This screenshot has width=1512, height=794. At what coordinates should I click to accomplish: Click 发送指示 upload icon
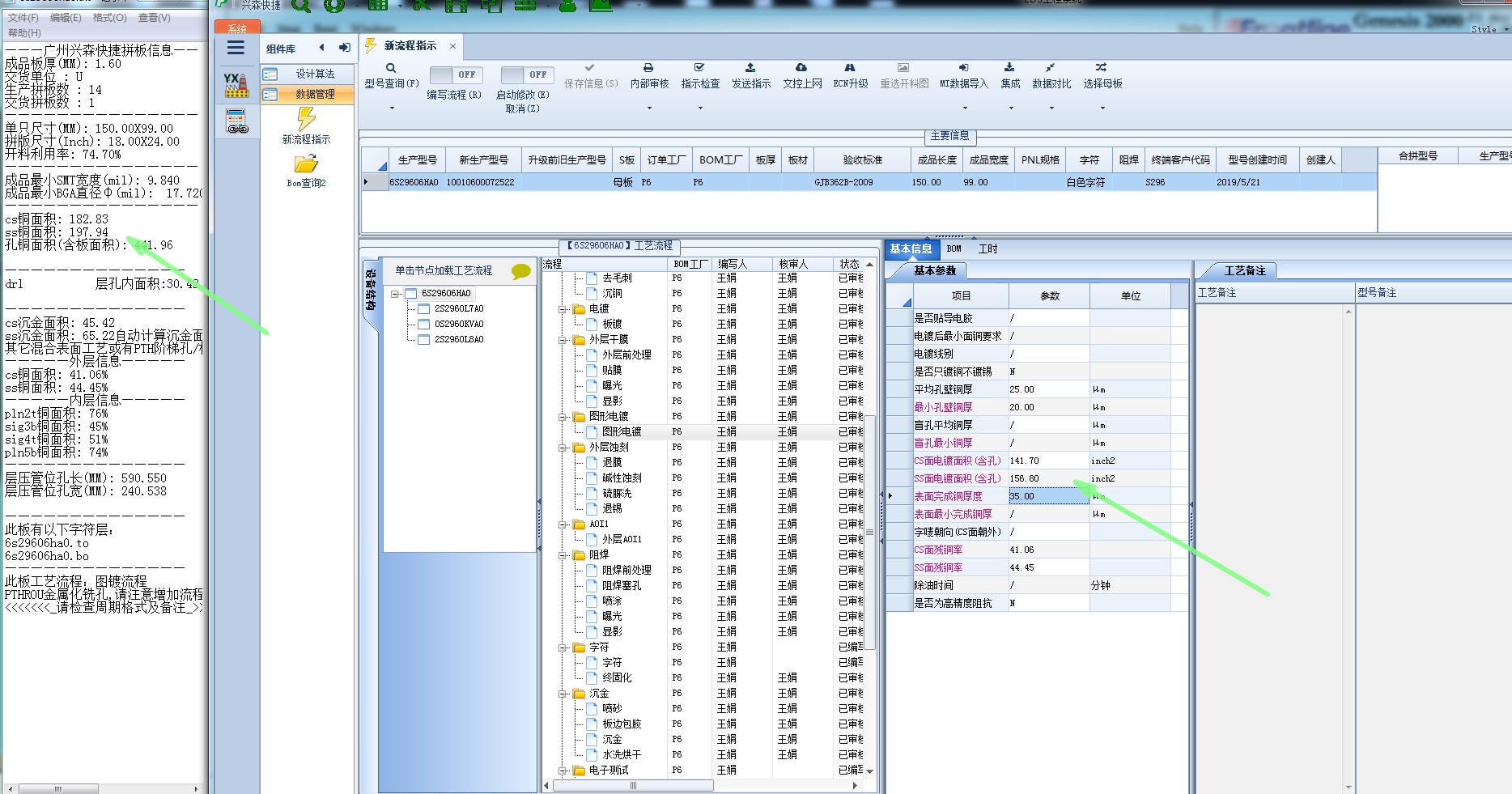(x=750, y=68)
